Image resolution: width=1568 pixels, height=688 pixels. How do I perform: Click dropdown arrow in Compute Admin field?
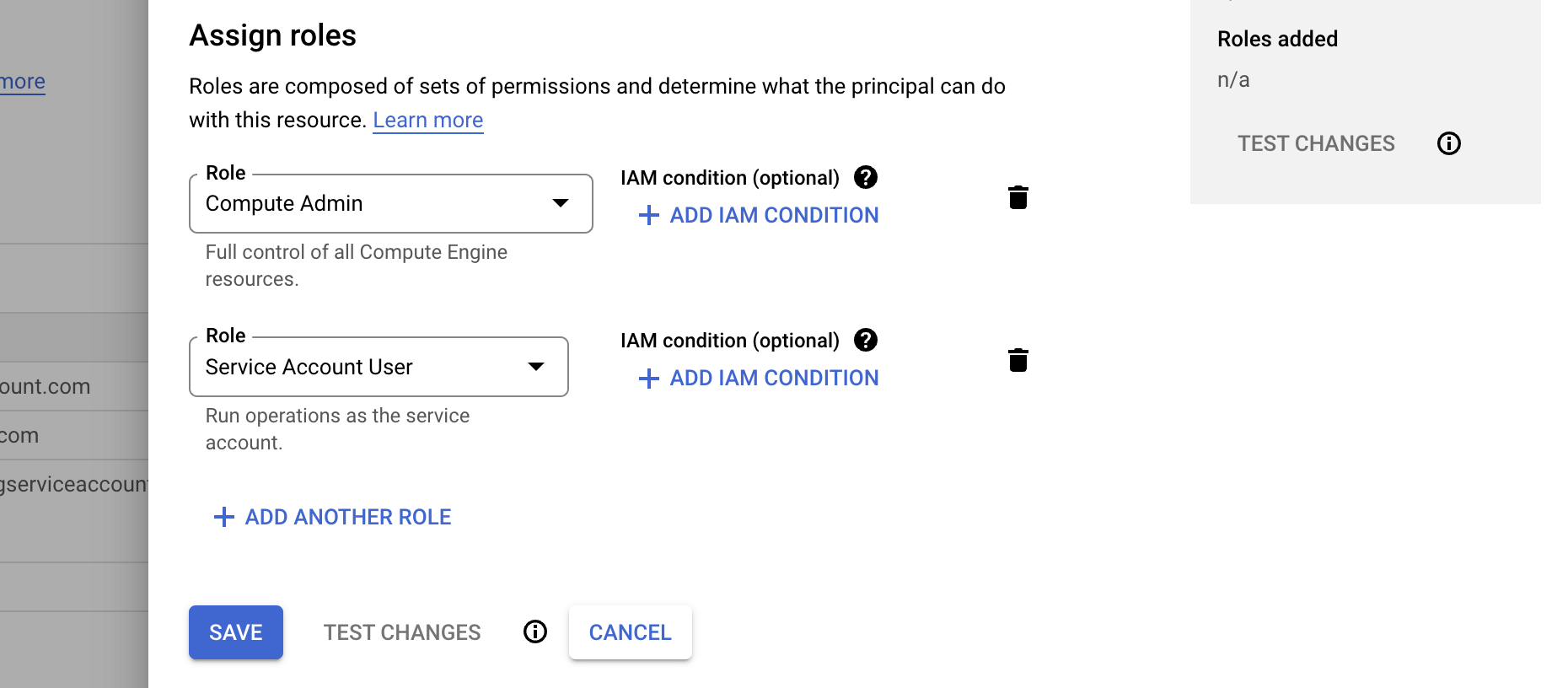click(x=560, y=203)
